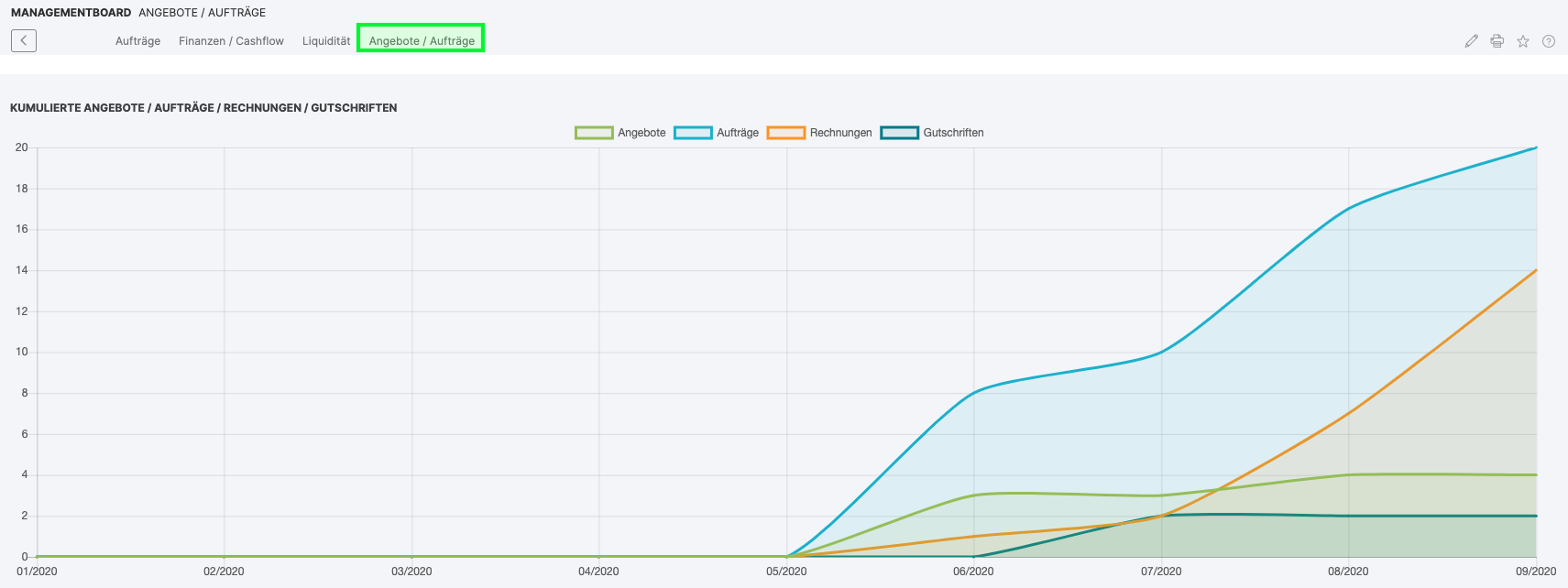The height and width of the screenshot is (588, 1568).
Task: Open the Finanzen / Cashflow tab
Action: coord(231,41)
